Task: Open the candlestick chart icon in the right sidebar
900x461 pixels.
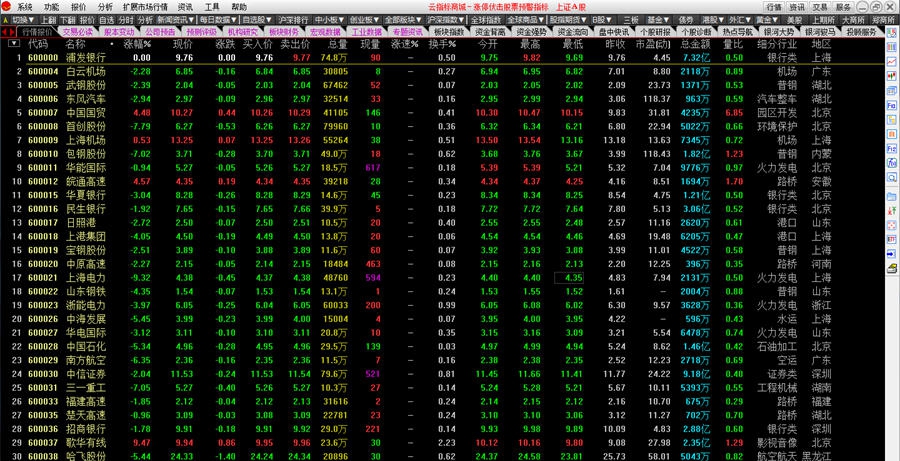Action: click(x=891, y=76)
